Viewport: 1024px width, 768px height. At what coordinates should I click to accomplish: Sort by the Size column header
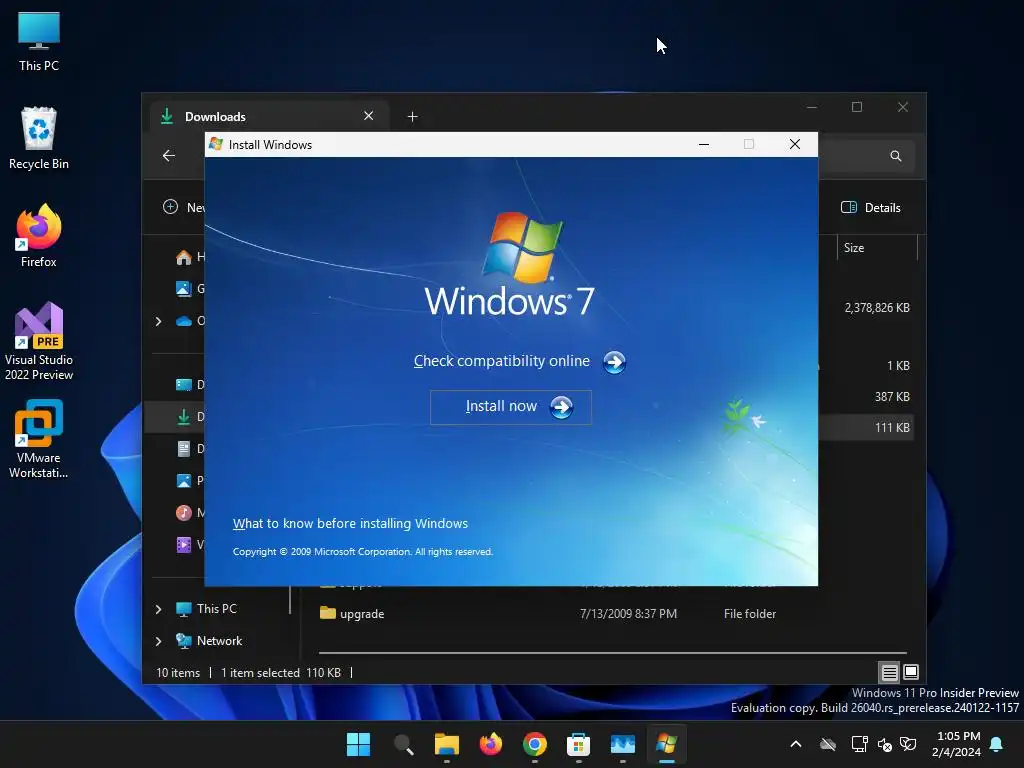point(877,248)
